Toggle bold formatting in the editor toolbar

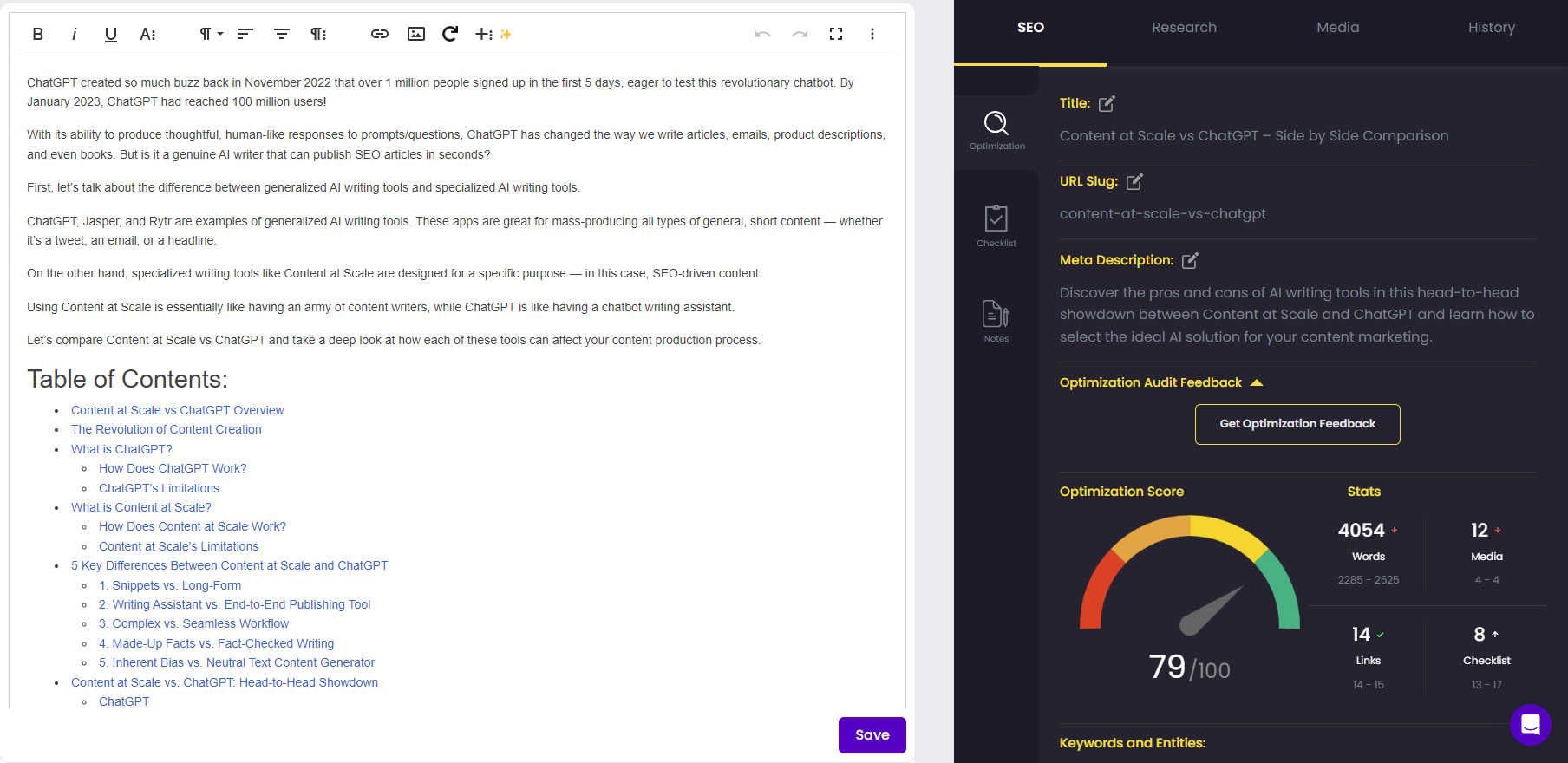coord(37,34)
